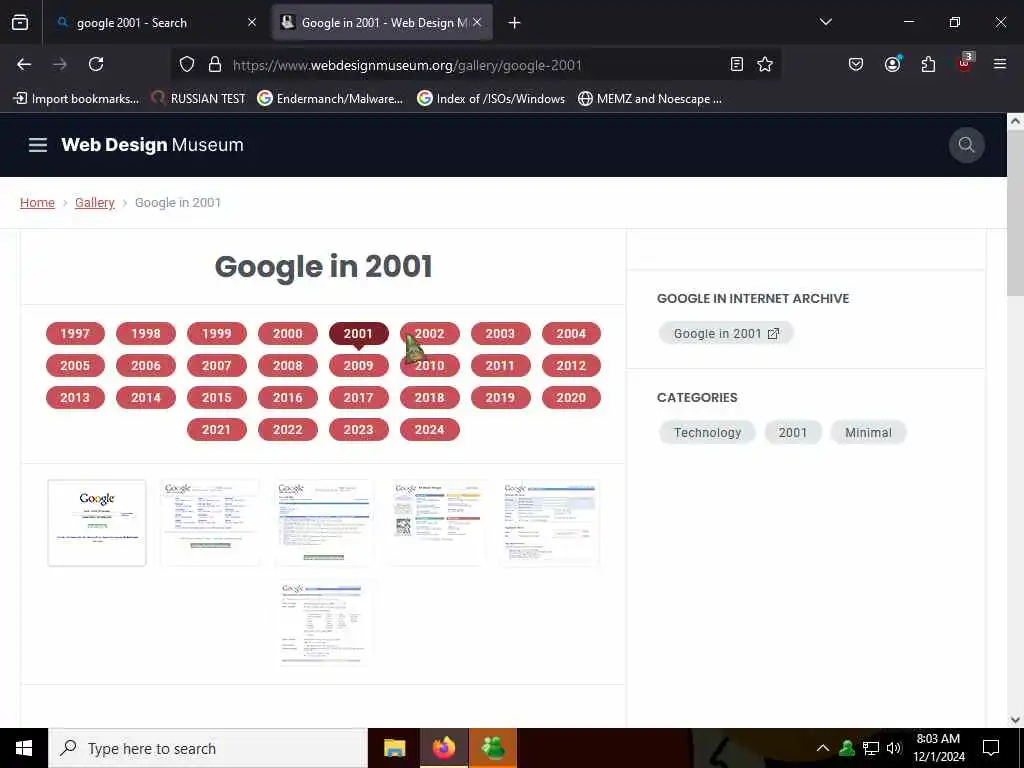Open the site search magnifier button
This screenshot has height=768, width=1024.
coord(967,145)
